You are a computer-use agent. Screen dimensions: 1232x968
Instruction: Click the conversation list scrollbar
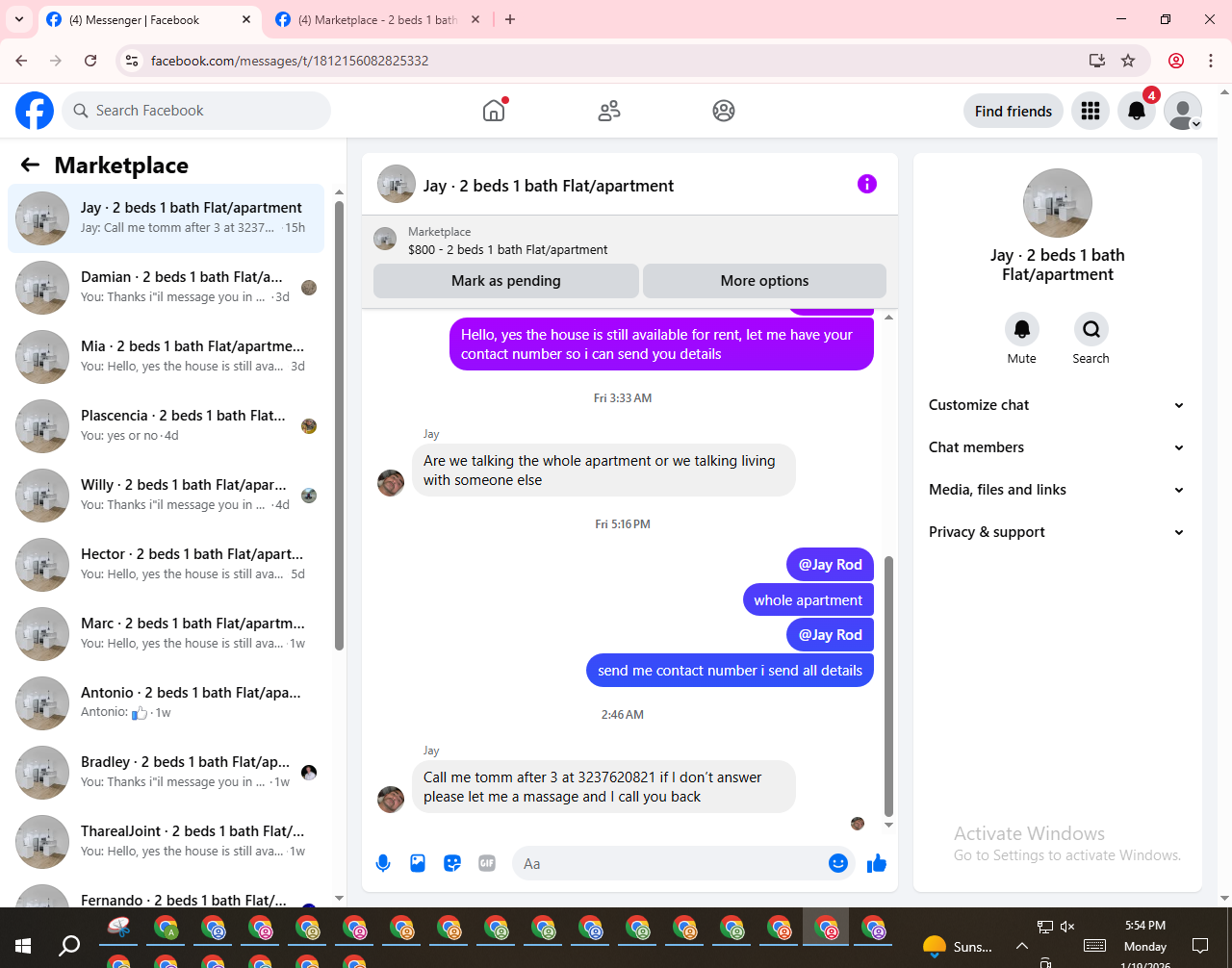pyautogui.click(x=339, y=426)
